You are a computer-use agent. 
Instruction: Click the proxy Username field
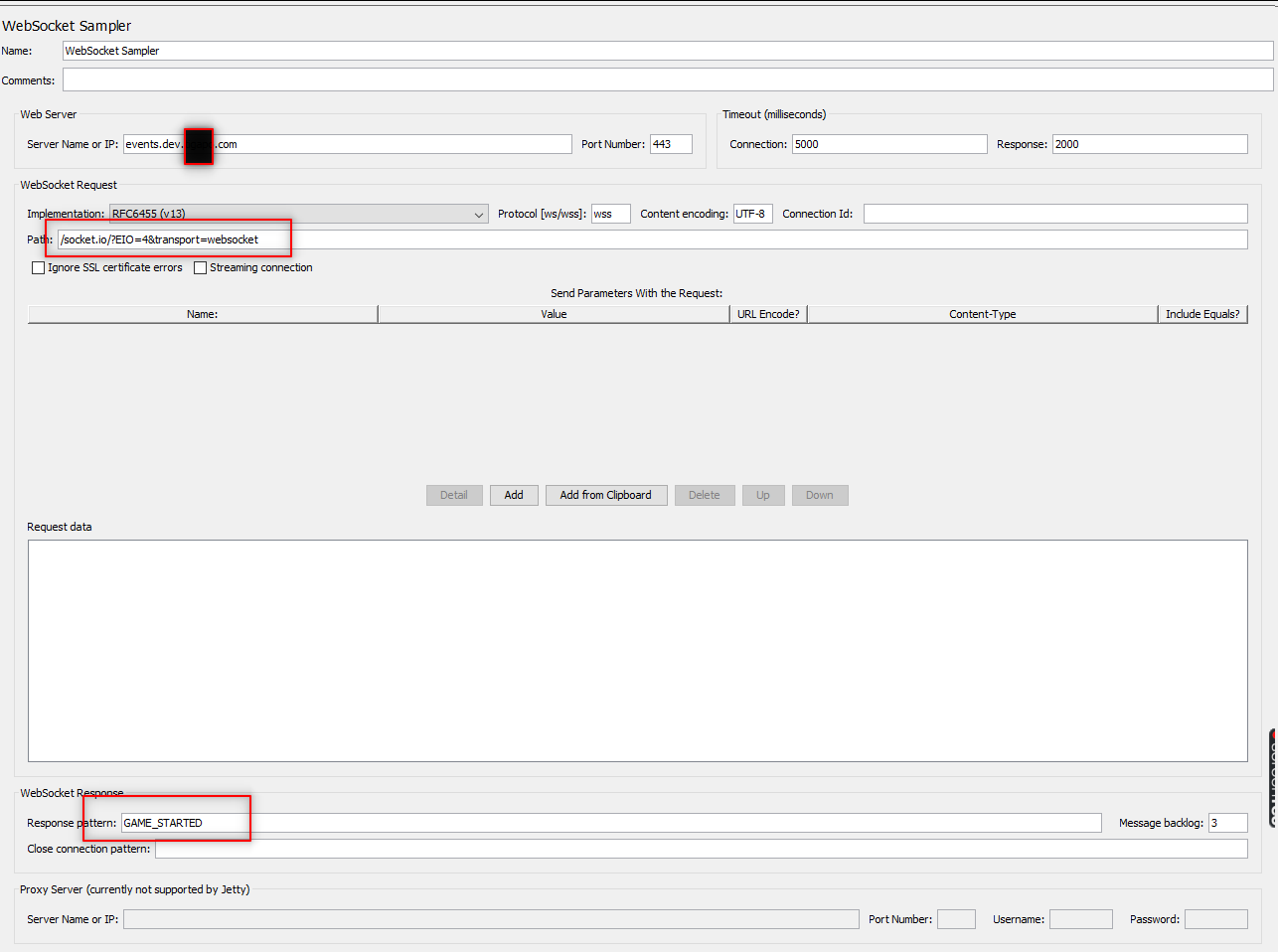1081,919
